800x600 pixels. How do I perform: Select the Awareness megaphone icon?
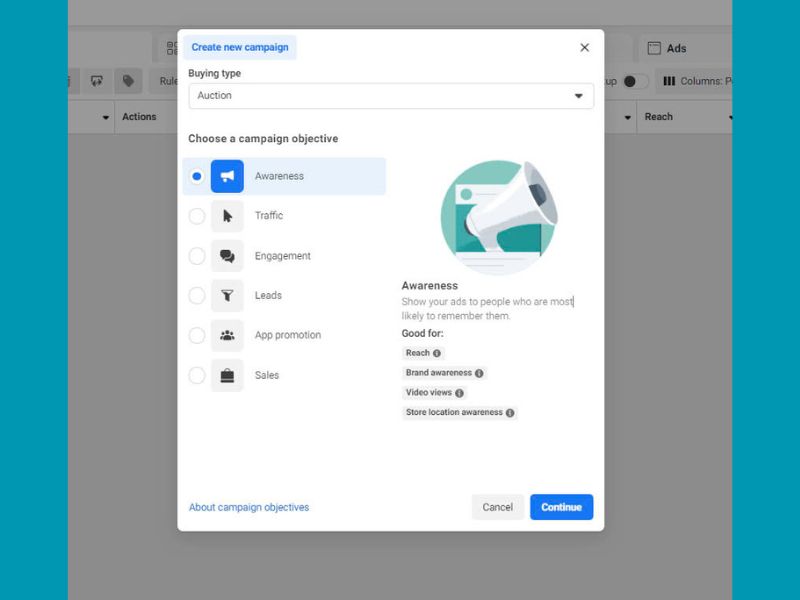pos(227,176)
